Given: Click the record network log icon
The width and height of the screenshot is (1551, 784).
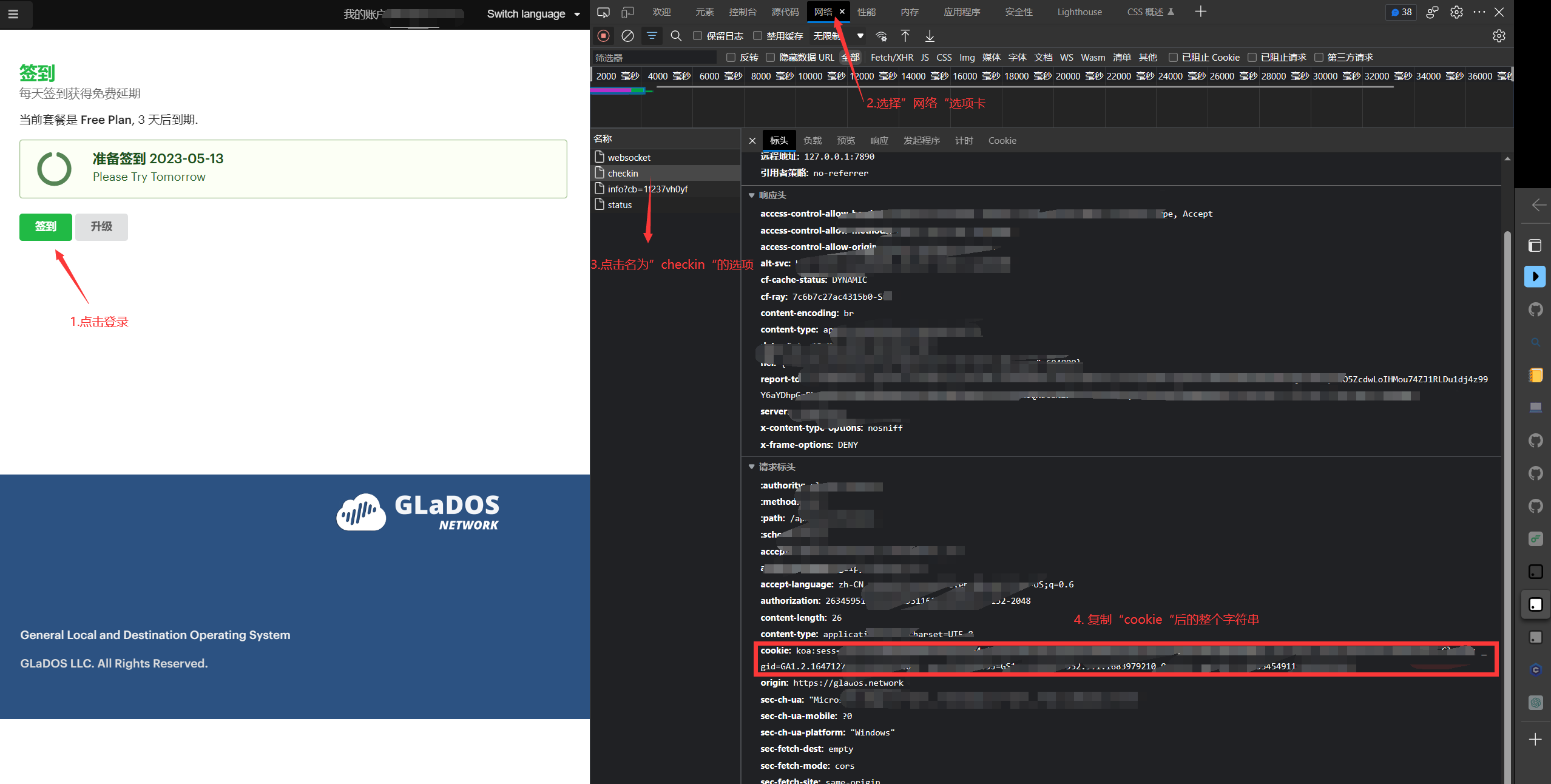Looking at the screenshot, I should click(x=603, y=36).
